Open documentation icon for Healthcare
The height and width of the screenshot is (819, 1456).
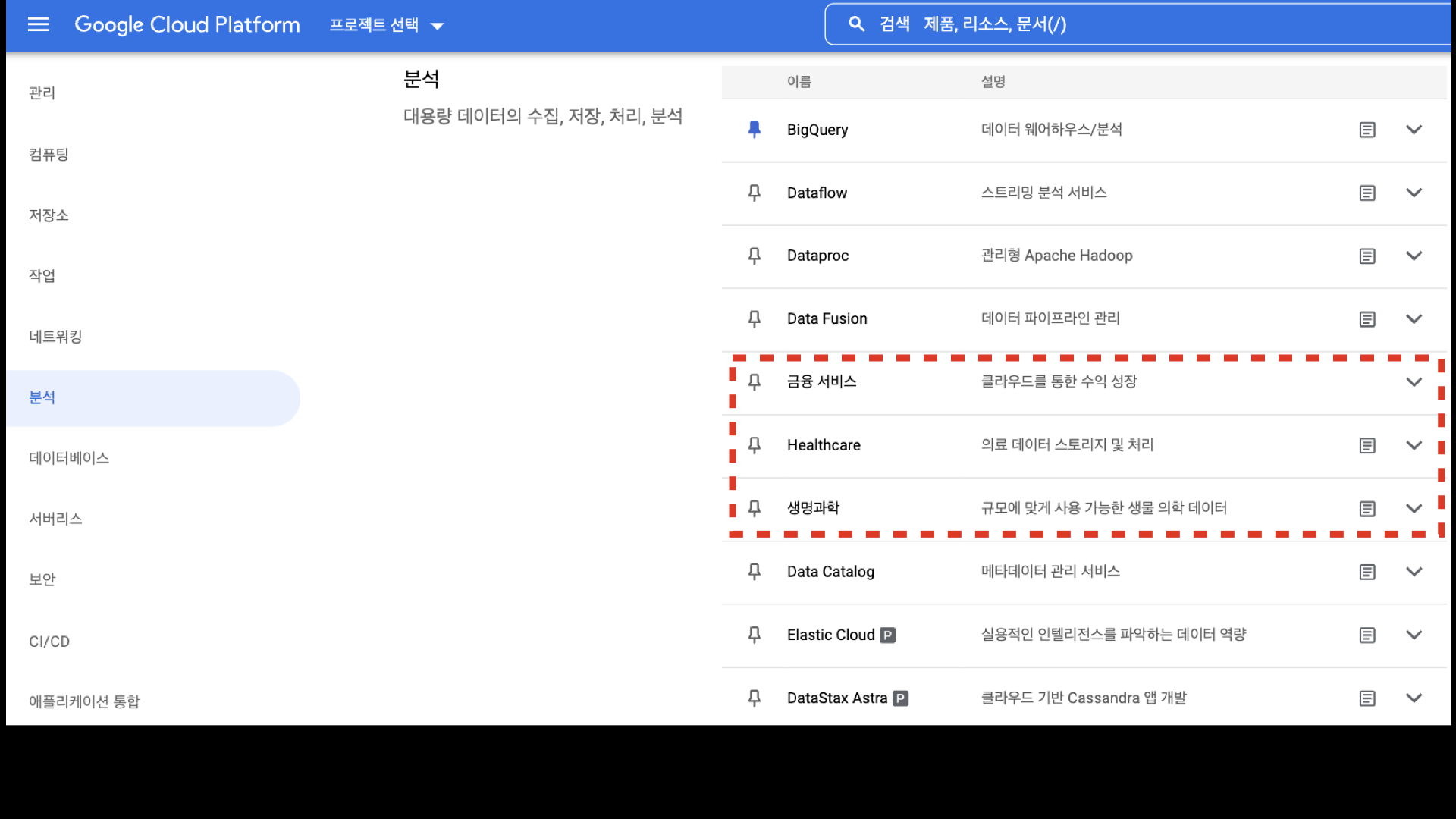tap(1367, 446)
